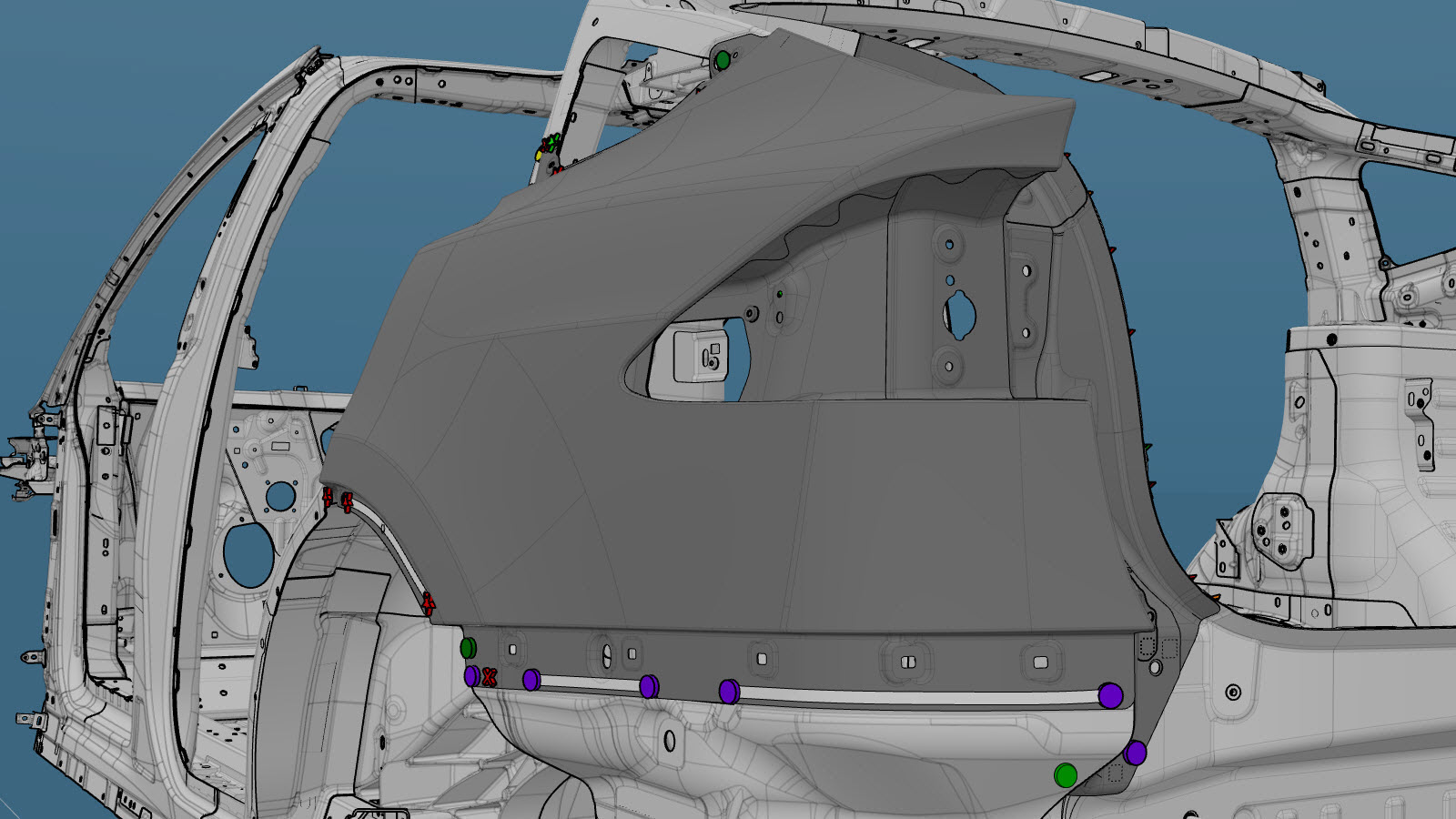Click the tiny green dot above the filler opening
This screenshot has width=1456, height=819.
pos(780,294)
